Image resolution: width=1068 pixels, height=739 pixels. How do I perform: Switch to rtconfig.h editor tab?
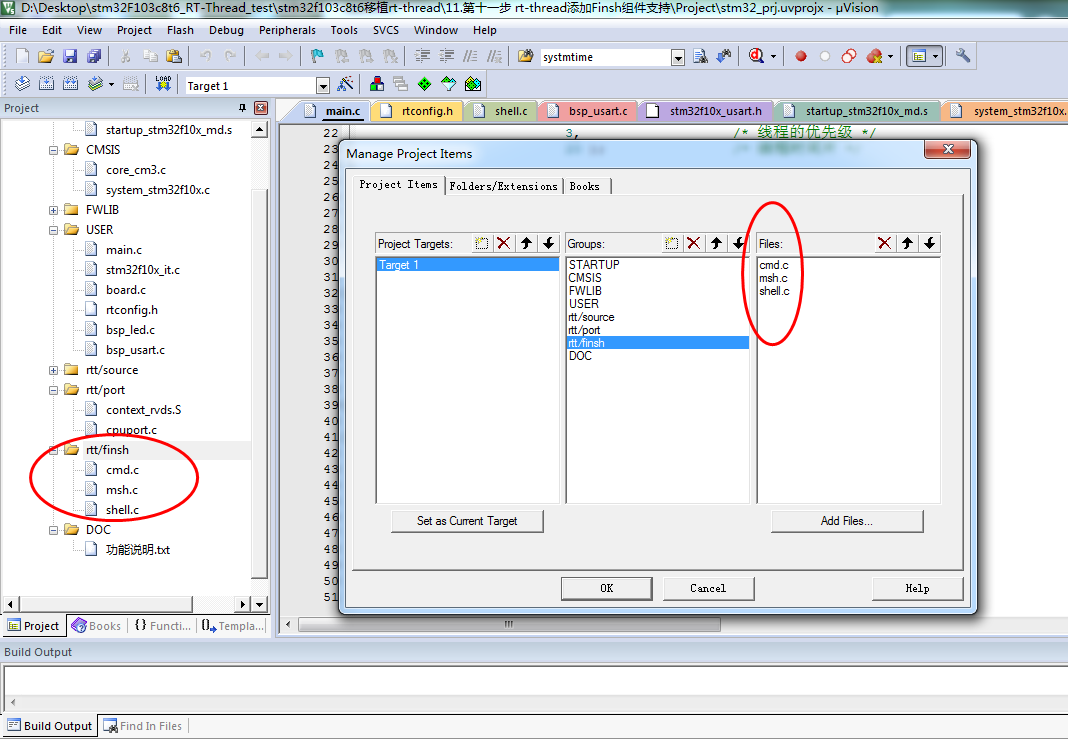tap(420, 111)
